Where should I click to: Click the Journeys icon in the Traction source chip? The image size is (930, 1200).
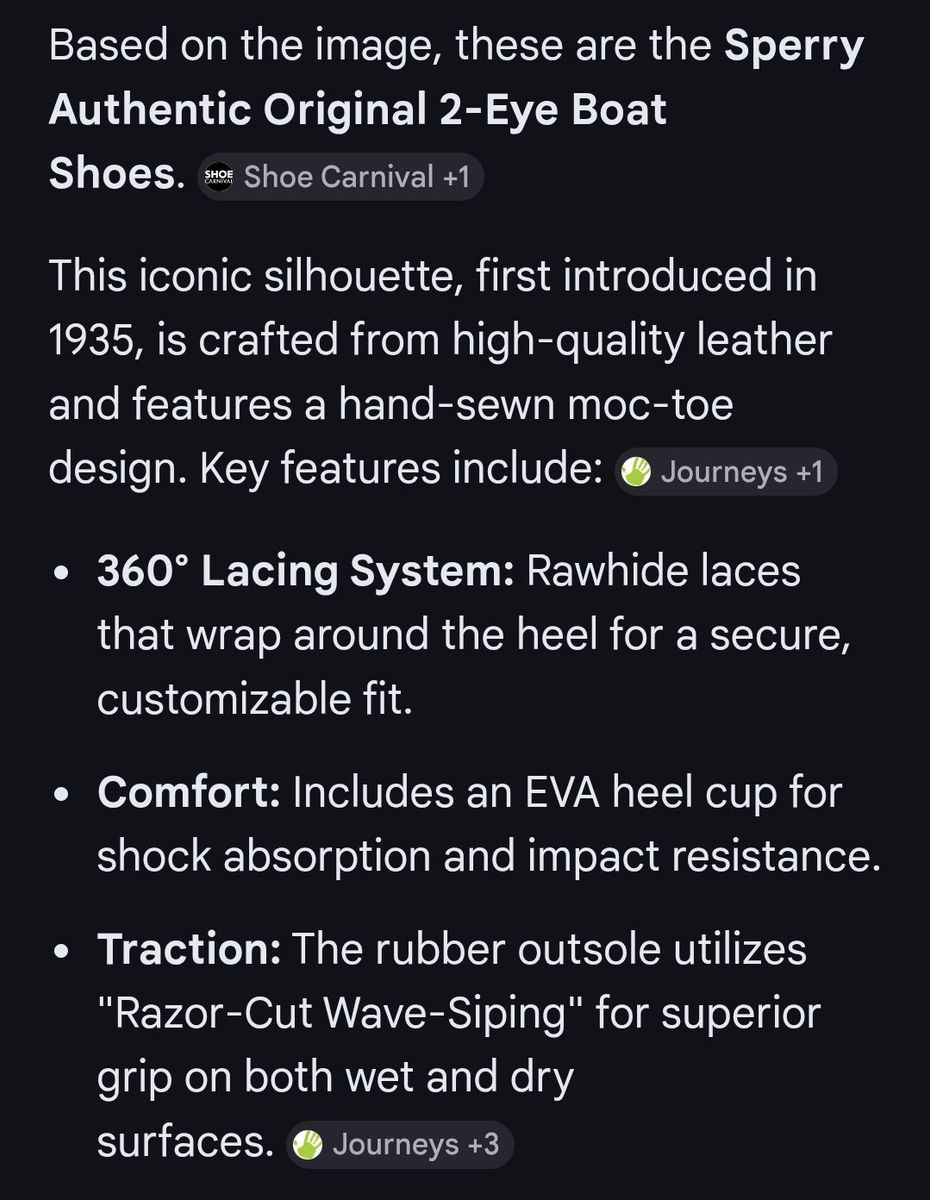[309, 1144]
